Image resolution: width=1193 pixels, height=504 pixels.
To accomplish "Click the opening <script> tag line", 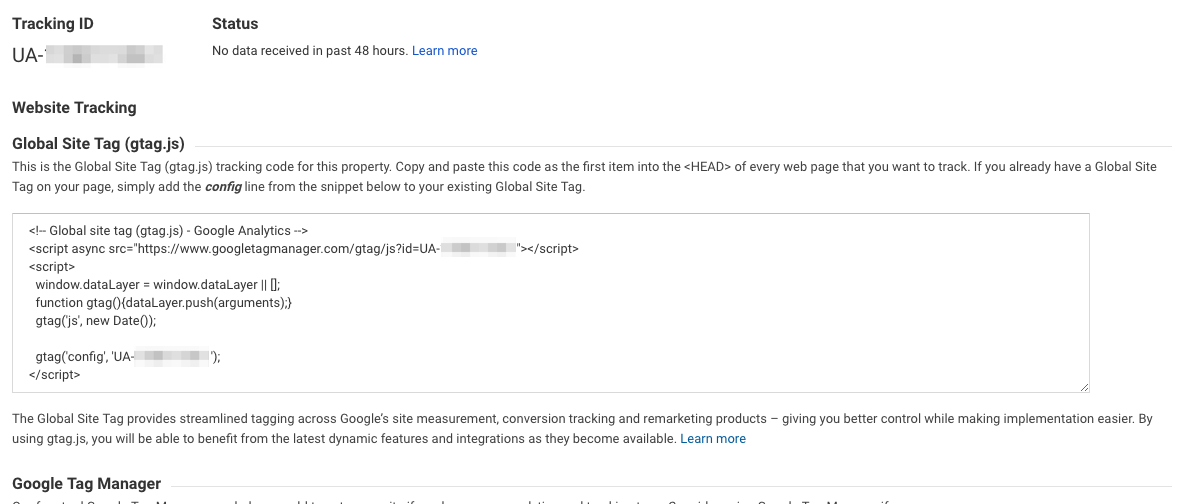I will point(52,267).
